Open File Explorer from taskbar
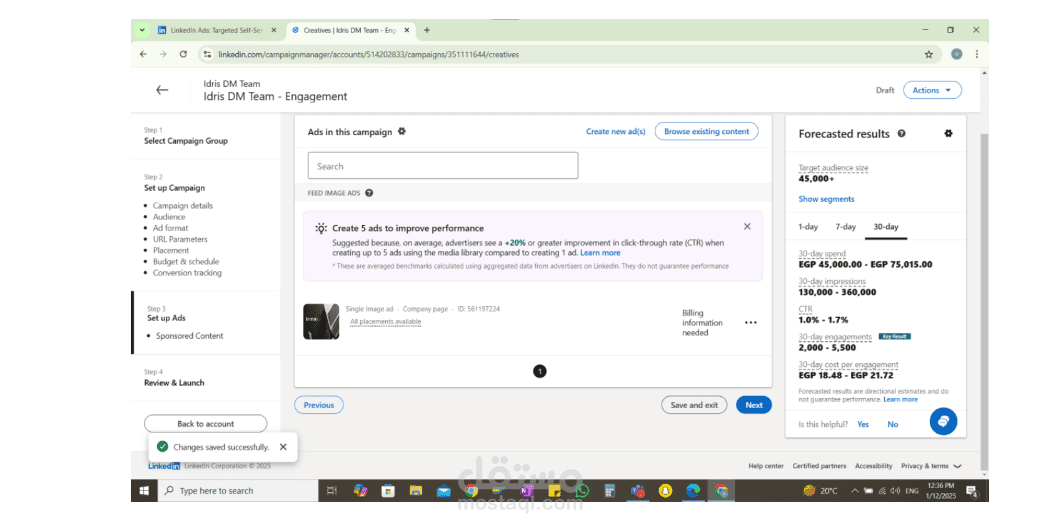The width and height of the screenshot is (1042, 525). click(416, 491)
